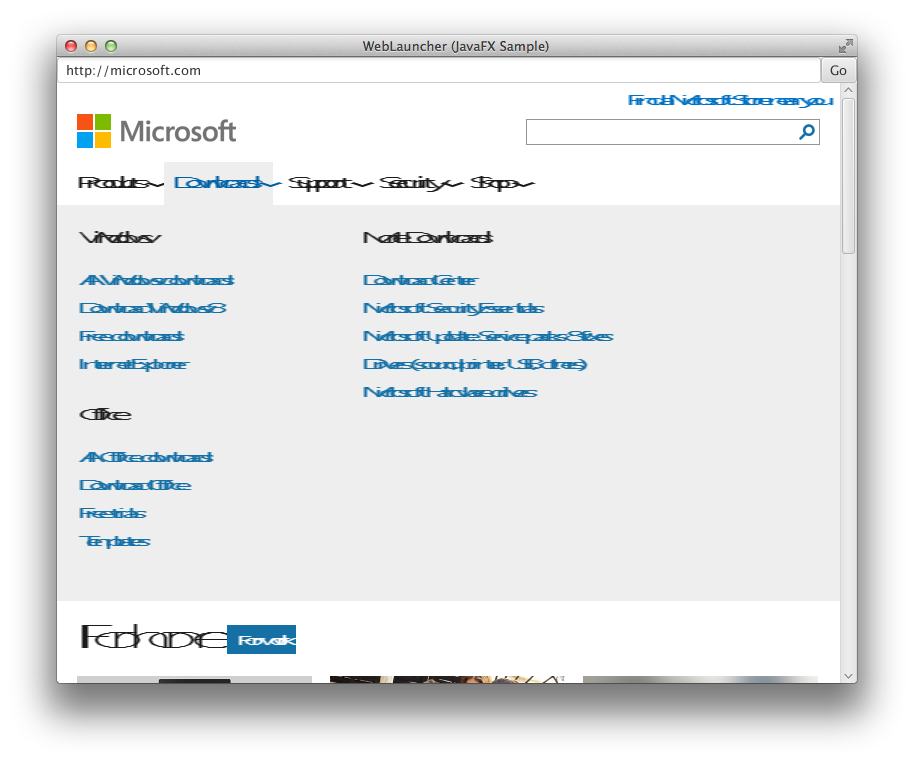Select the Internet Explorer link

pyautogui.click(x=133, y=364)
